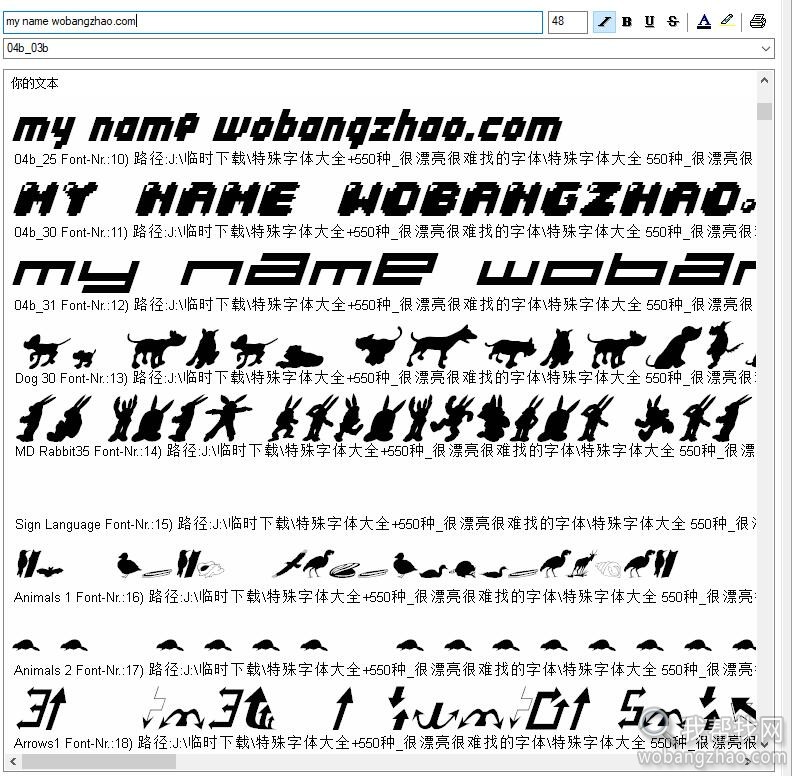
Task: Click the vertical scrollbar down arrow
Action: point(764,744)
